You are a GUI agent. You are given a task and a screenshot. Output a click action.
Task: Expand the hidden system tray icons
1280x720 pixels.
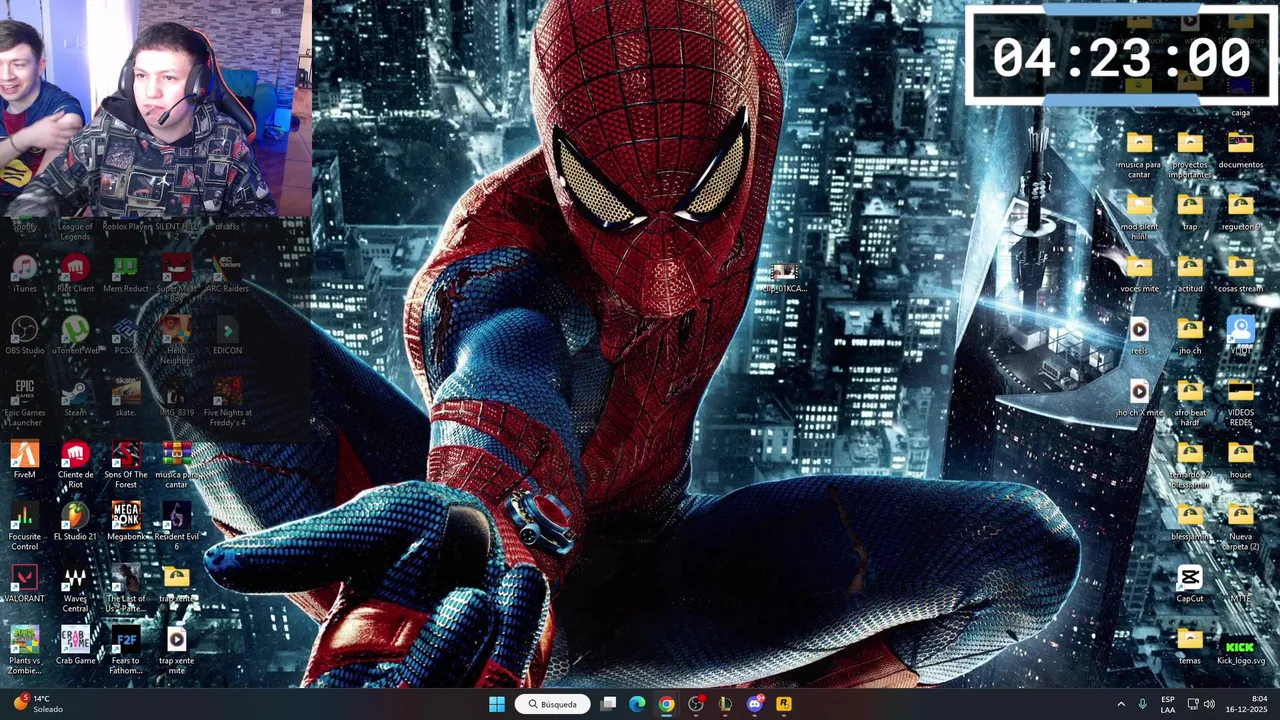(x=1120, y=704)
